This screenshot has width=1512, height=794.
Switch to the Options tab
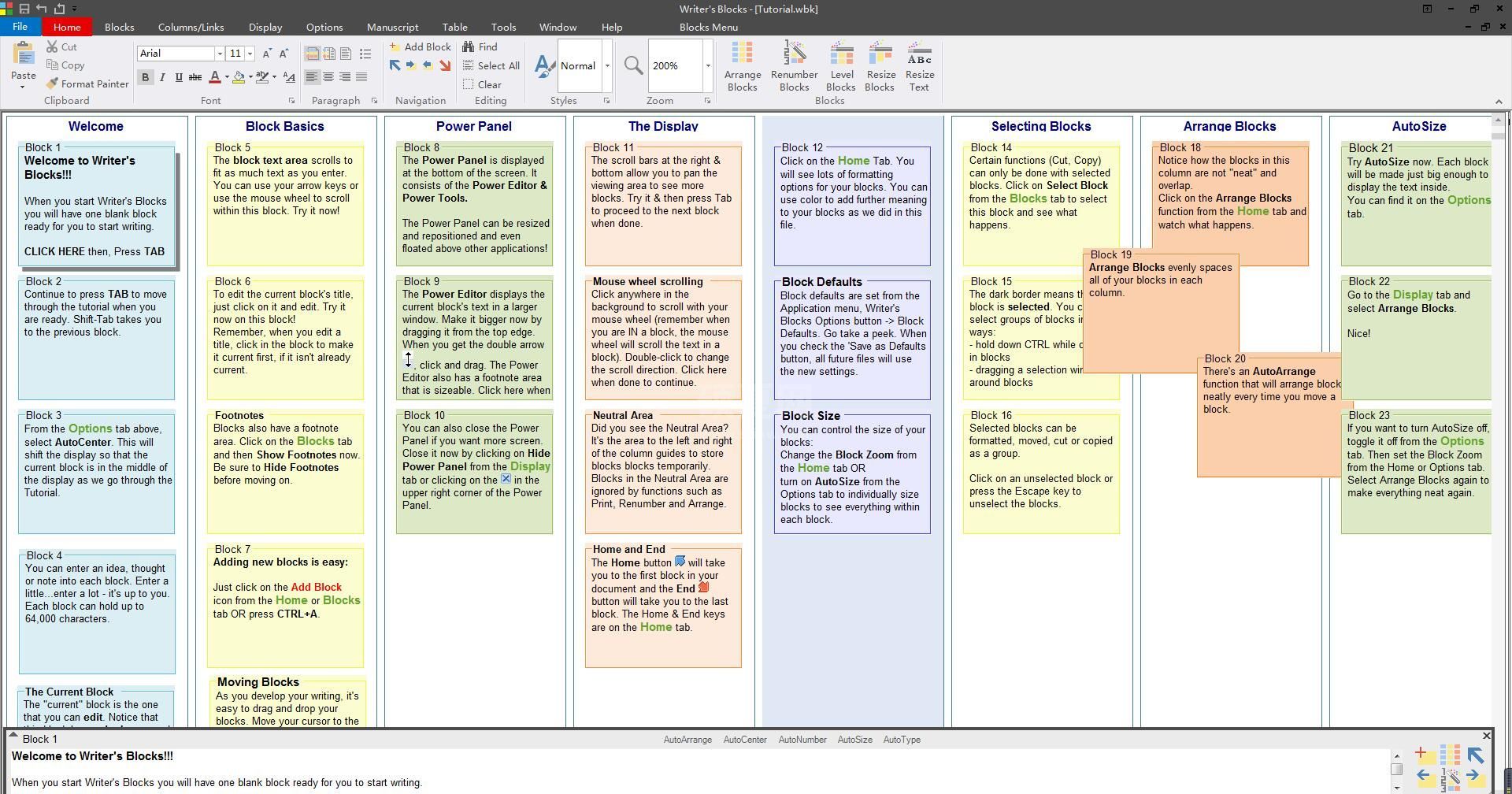pyautogui.click(x=324, y=27)
